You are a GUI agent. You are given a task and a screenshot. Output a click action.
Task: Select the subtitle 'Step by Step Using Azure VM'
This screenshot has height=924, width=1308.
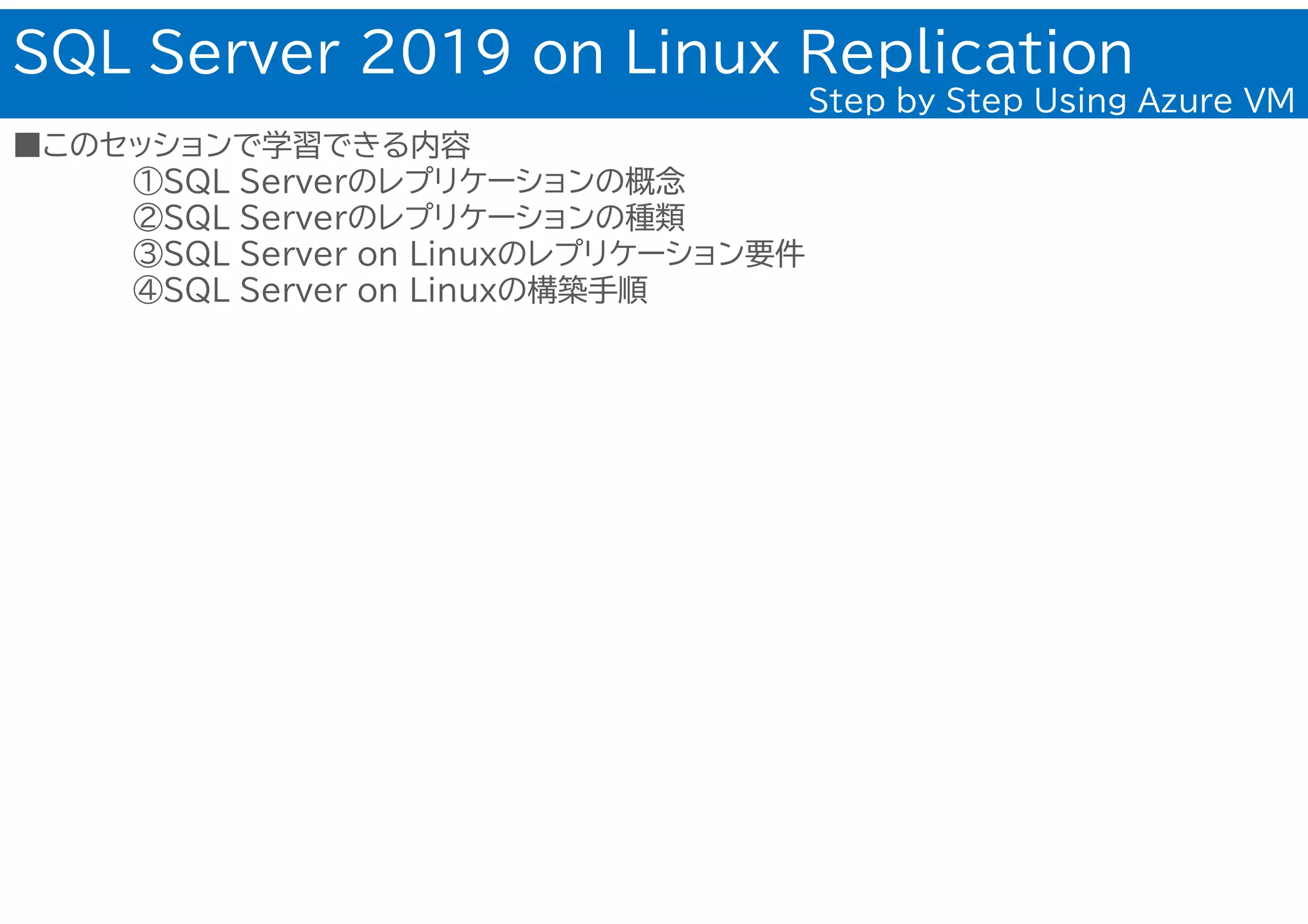point(1051,101)
